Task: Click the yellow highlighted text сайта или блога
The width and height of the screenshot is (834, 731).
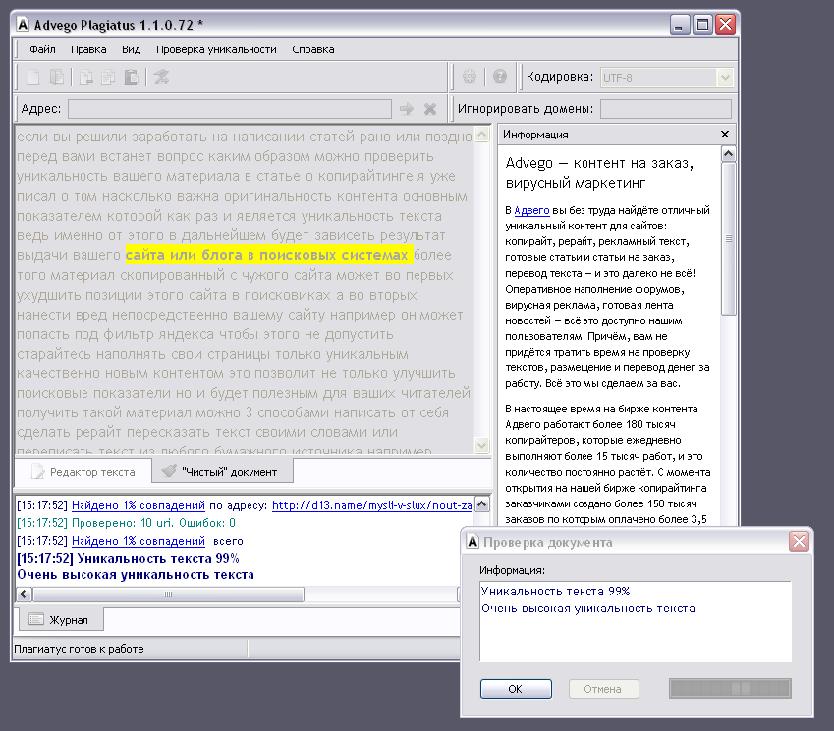Action: [269, 255]
